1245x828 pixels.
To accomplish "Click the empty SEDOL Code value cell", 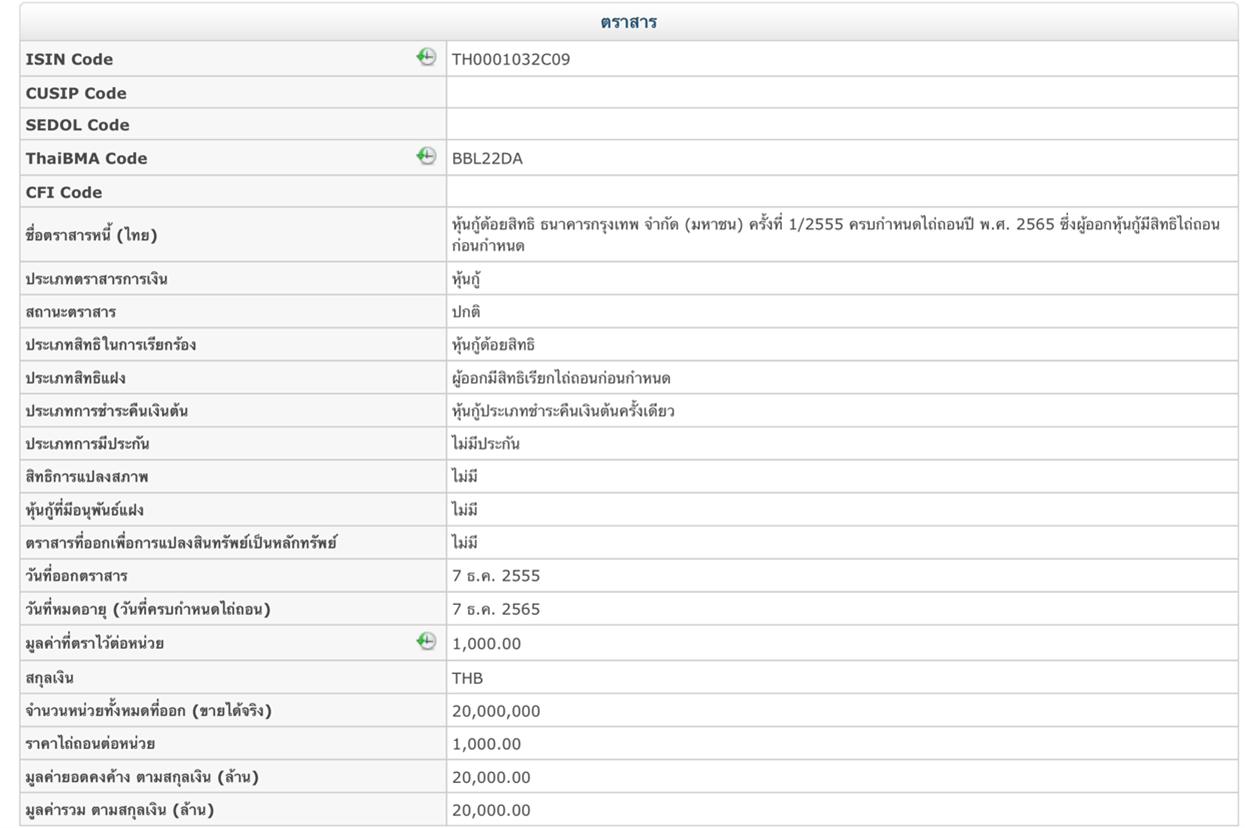I will tap(840, 125).
